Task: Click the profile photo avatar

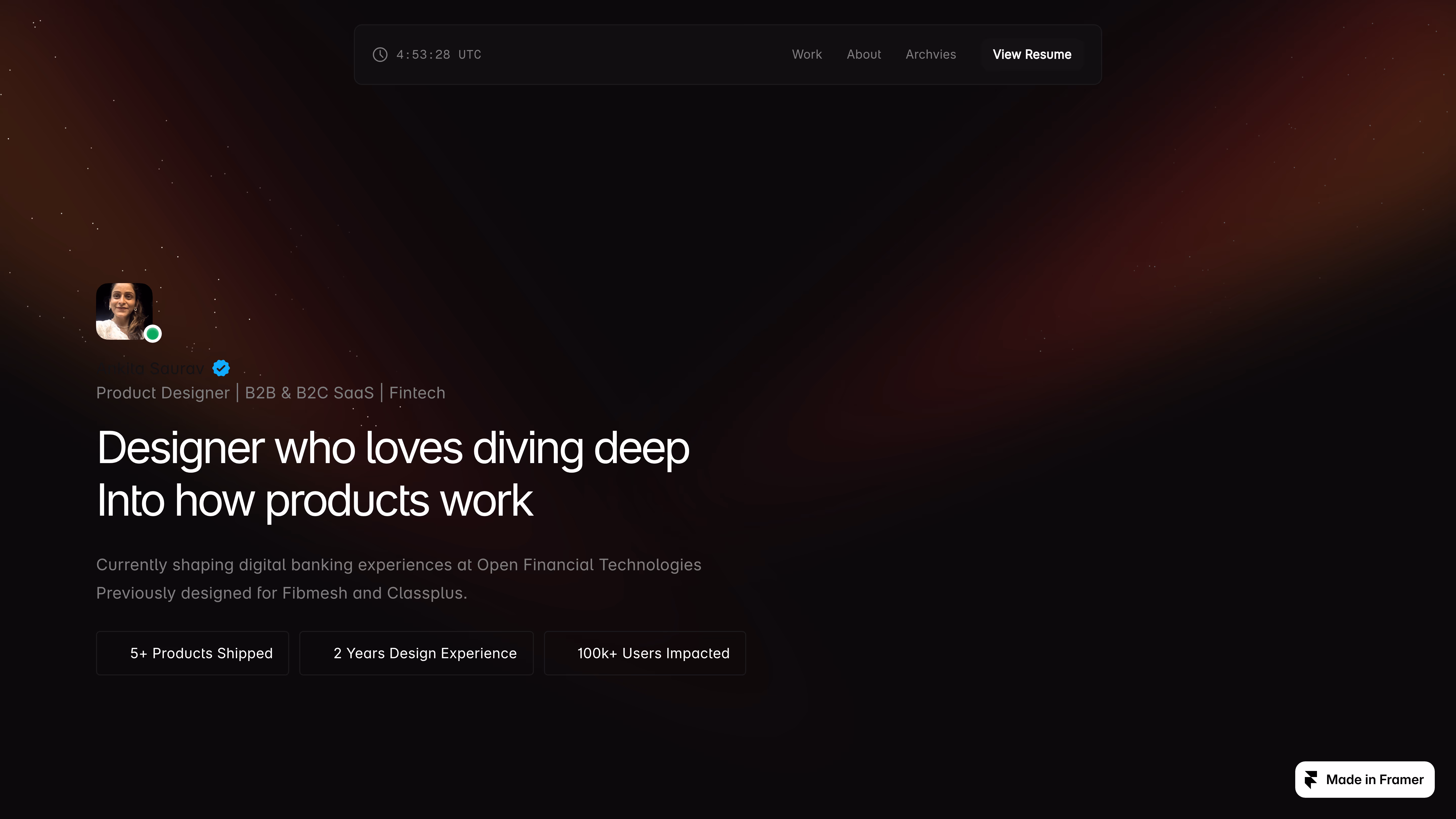Action: pos(124,311)
